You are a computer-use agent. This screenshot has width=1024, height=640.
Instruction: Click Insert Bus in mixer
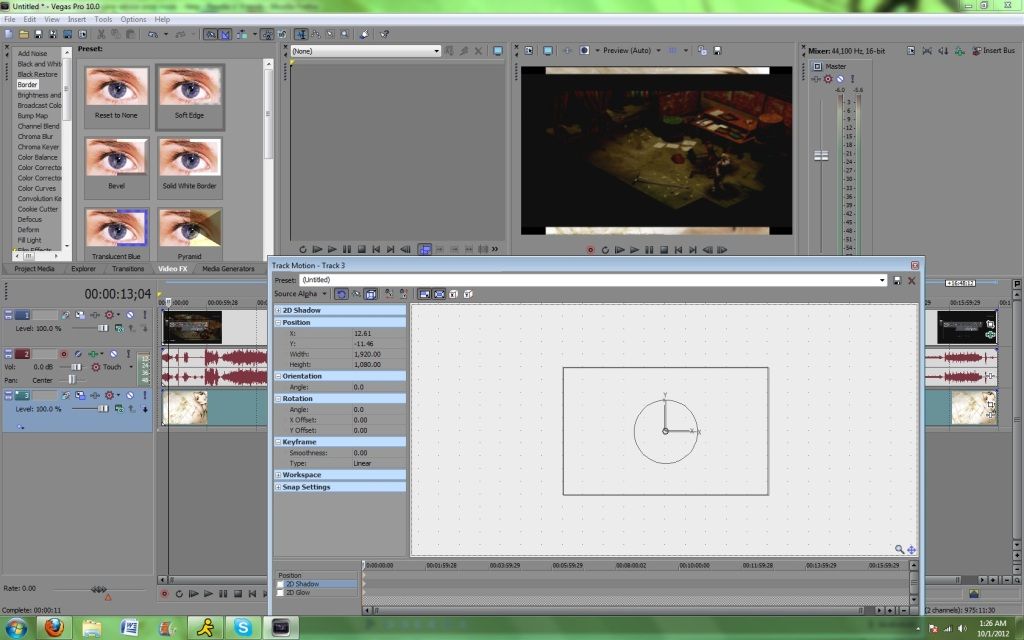click(993, 50)
